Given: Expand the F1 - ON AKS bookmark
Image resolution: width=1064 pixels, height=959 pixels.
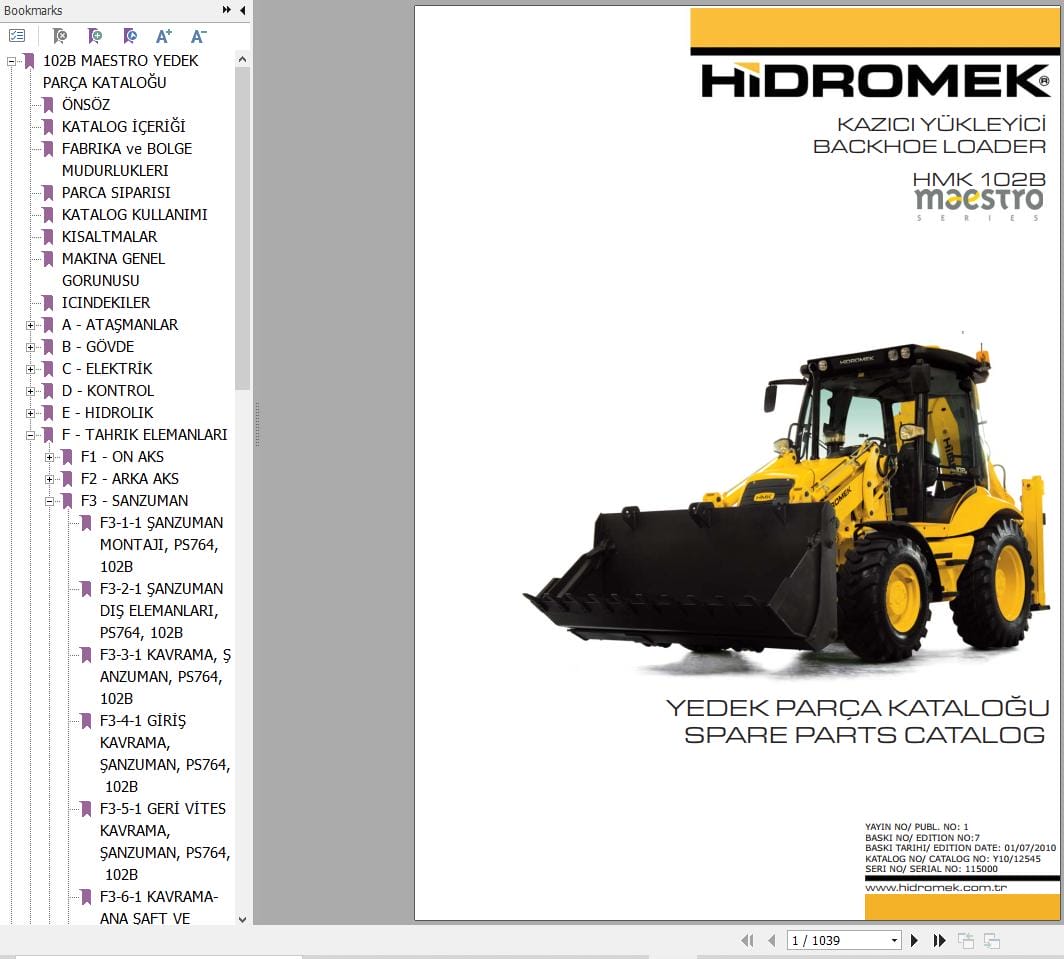Looking at the screenshot, I should click(x=50, y=457).
